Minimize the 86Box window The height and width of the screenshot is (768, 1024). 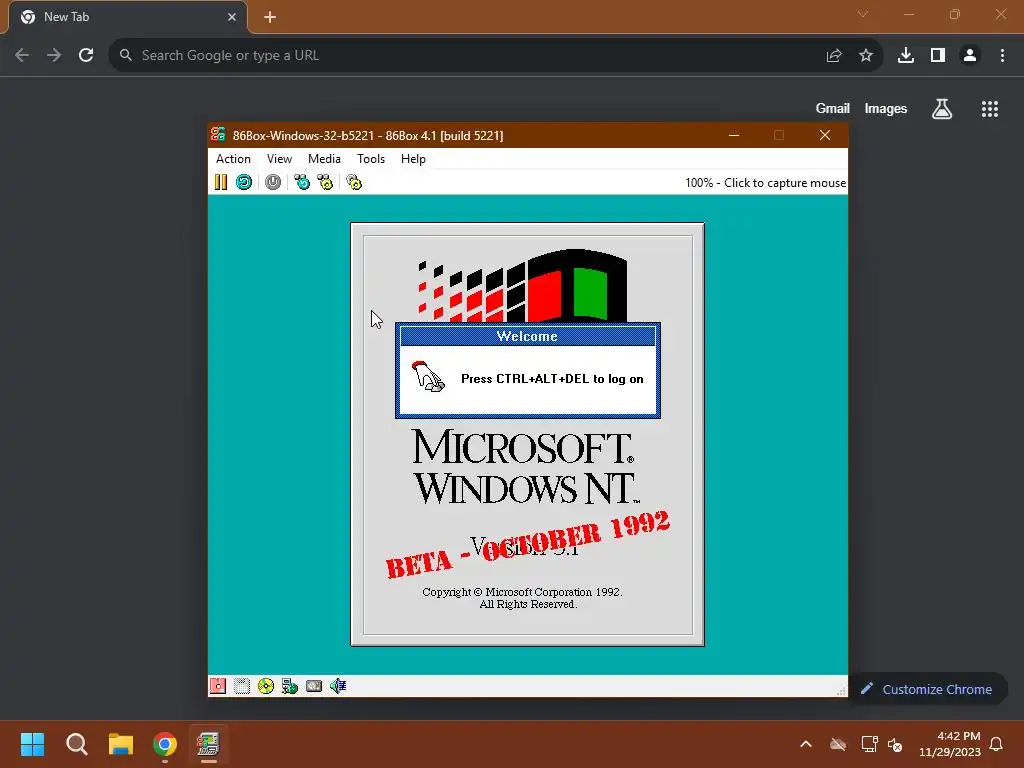pyautogui.click(x=734, y=135)
